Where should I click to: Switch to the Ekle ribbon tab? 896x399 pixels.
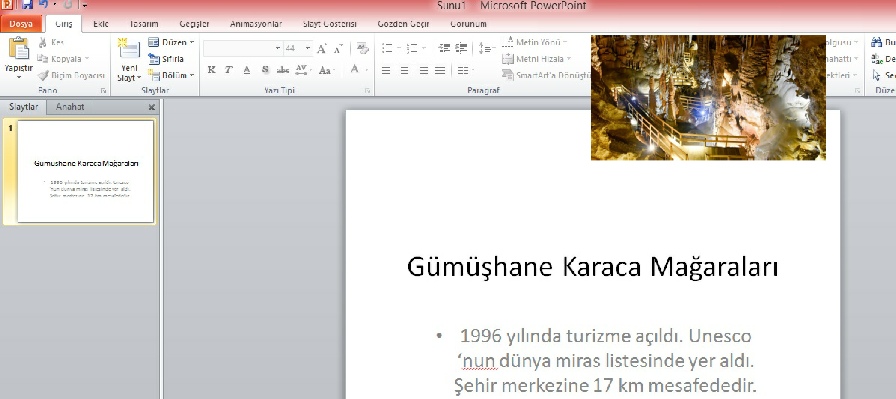pyautogui.click(x=101, y=24)
